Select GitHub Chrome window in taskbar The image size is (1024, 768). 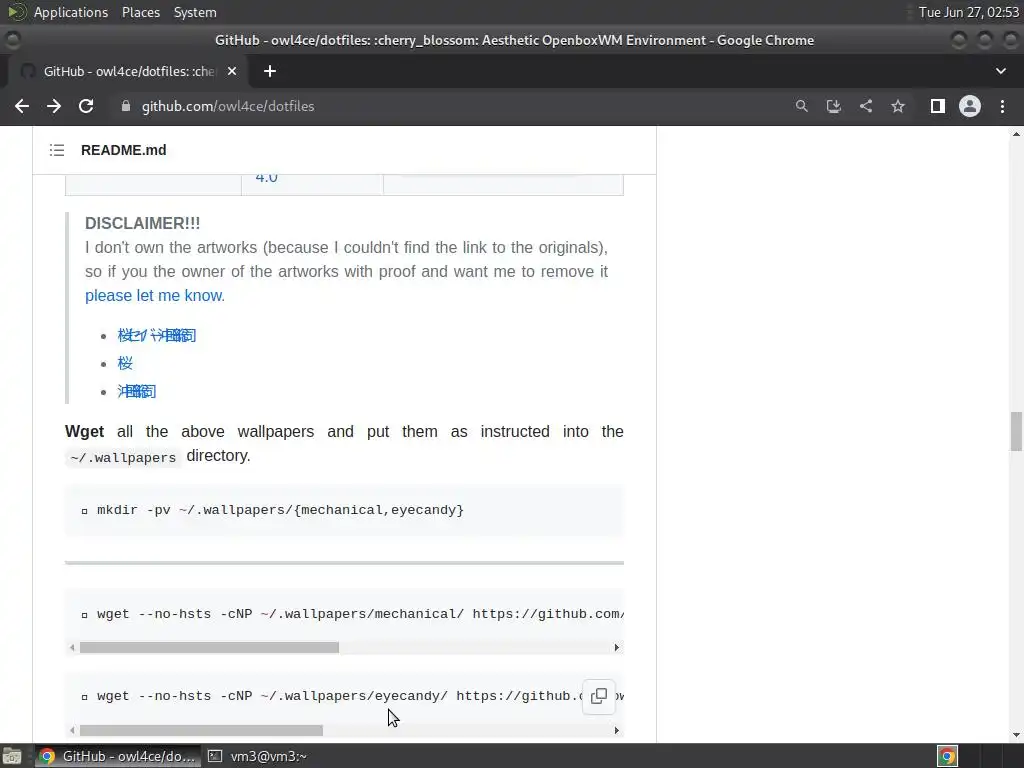click(118, 756)
